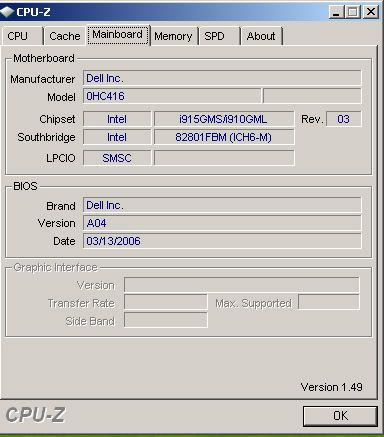Click the empty field next to Model

click(x=312, y=96)
